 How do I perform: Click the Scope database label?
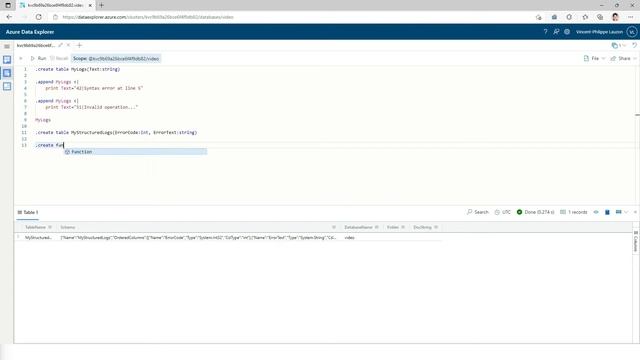pos(116,59)
